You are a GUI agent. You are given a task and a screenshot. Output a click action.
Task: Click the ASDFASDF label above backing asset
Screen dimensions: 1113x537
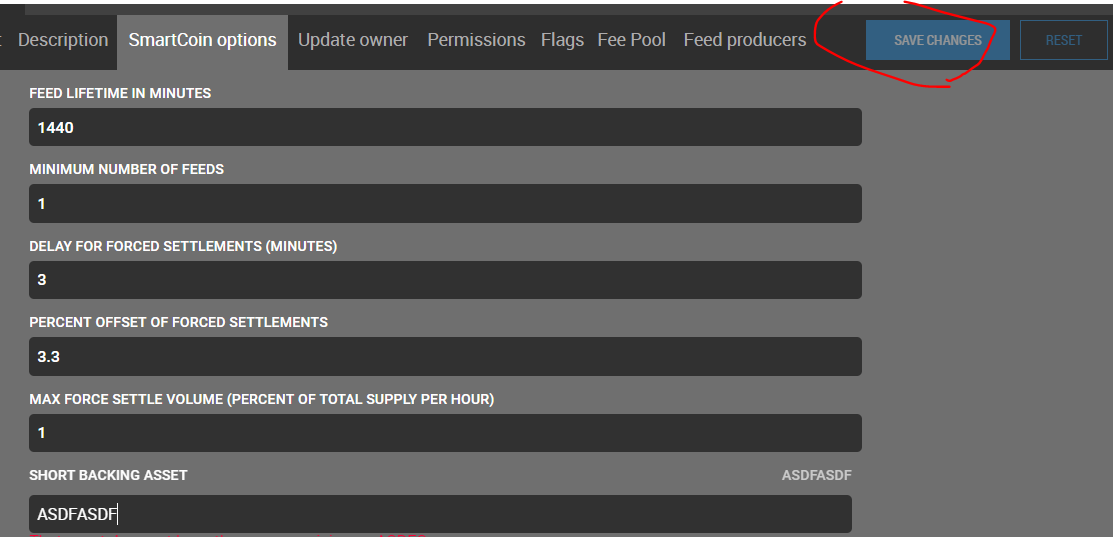816,475
